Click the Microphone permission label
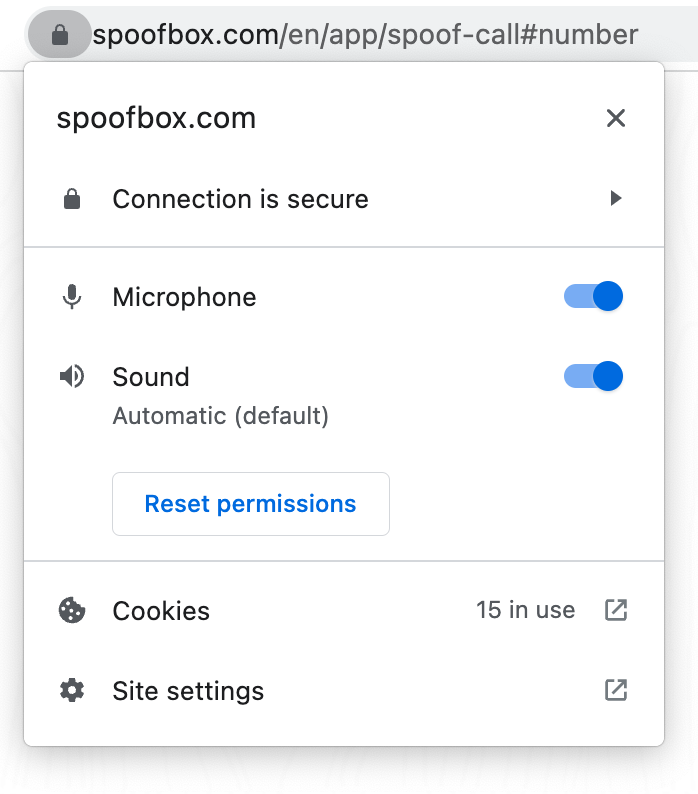The height and width of the screenshot is (794, 698). click(x=184, y=297)
